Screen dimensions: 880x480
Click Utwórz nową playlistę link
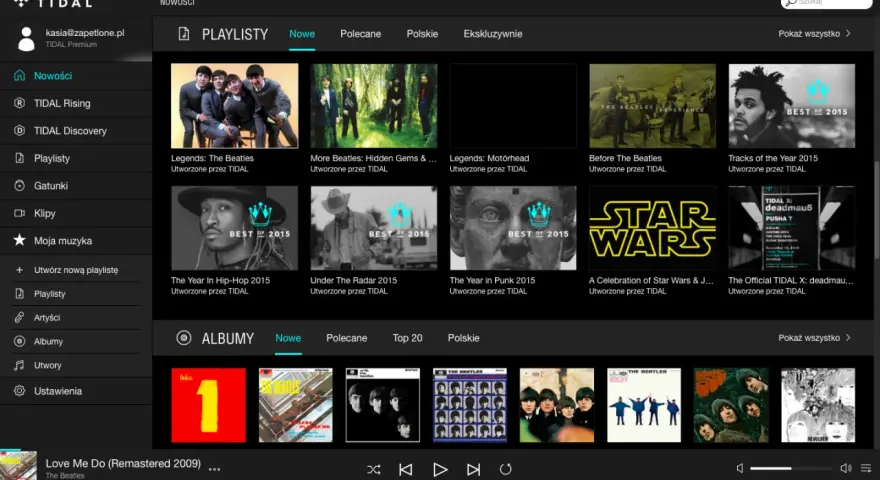point(76,270)
